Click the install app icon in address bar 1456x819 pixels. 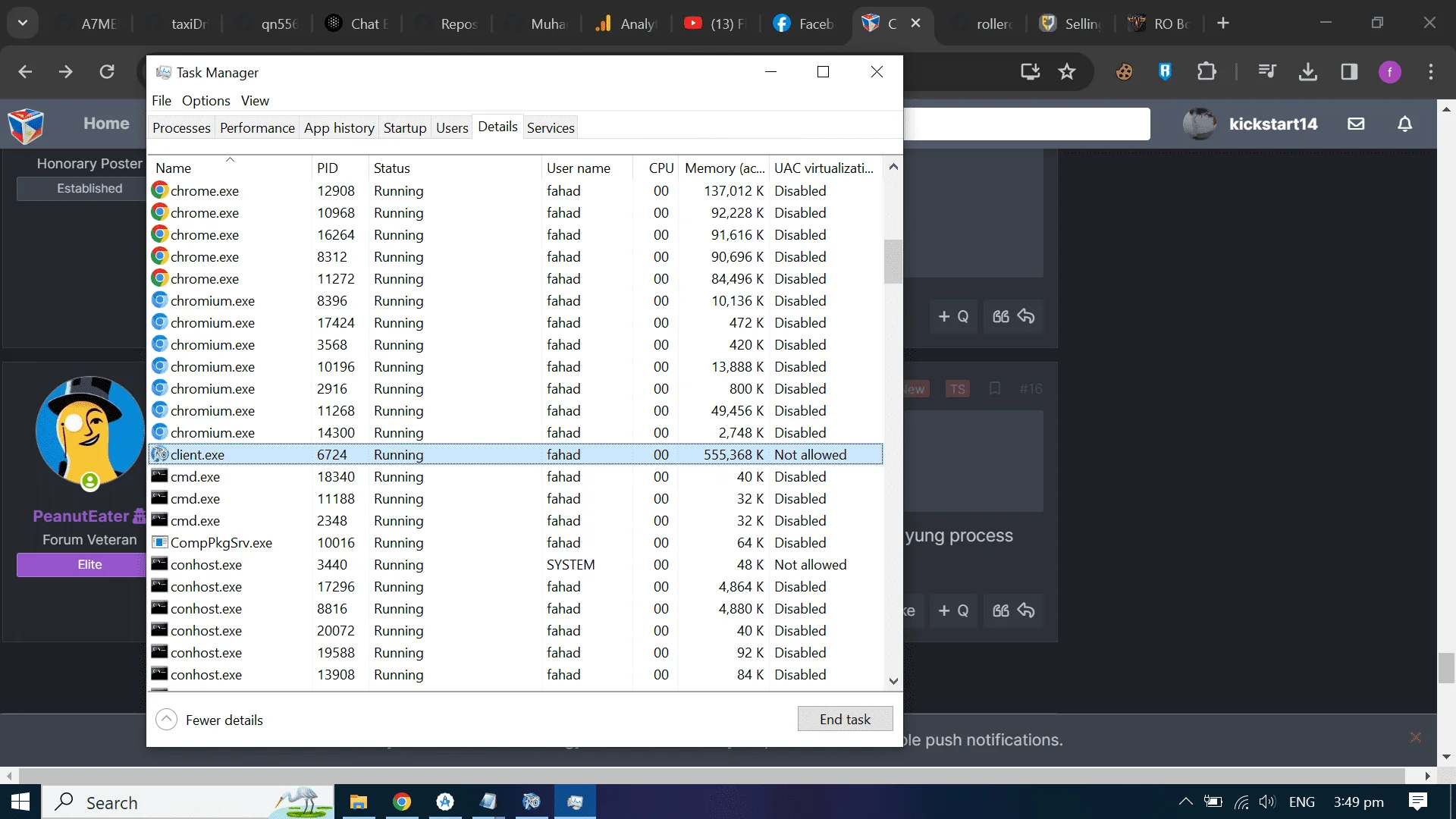click(1030, 72)
